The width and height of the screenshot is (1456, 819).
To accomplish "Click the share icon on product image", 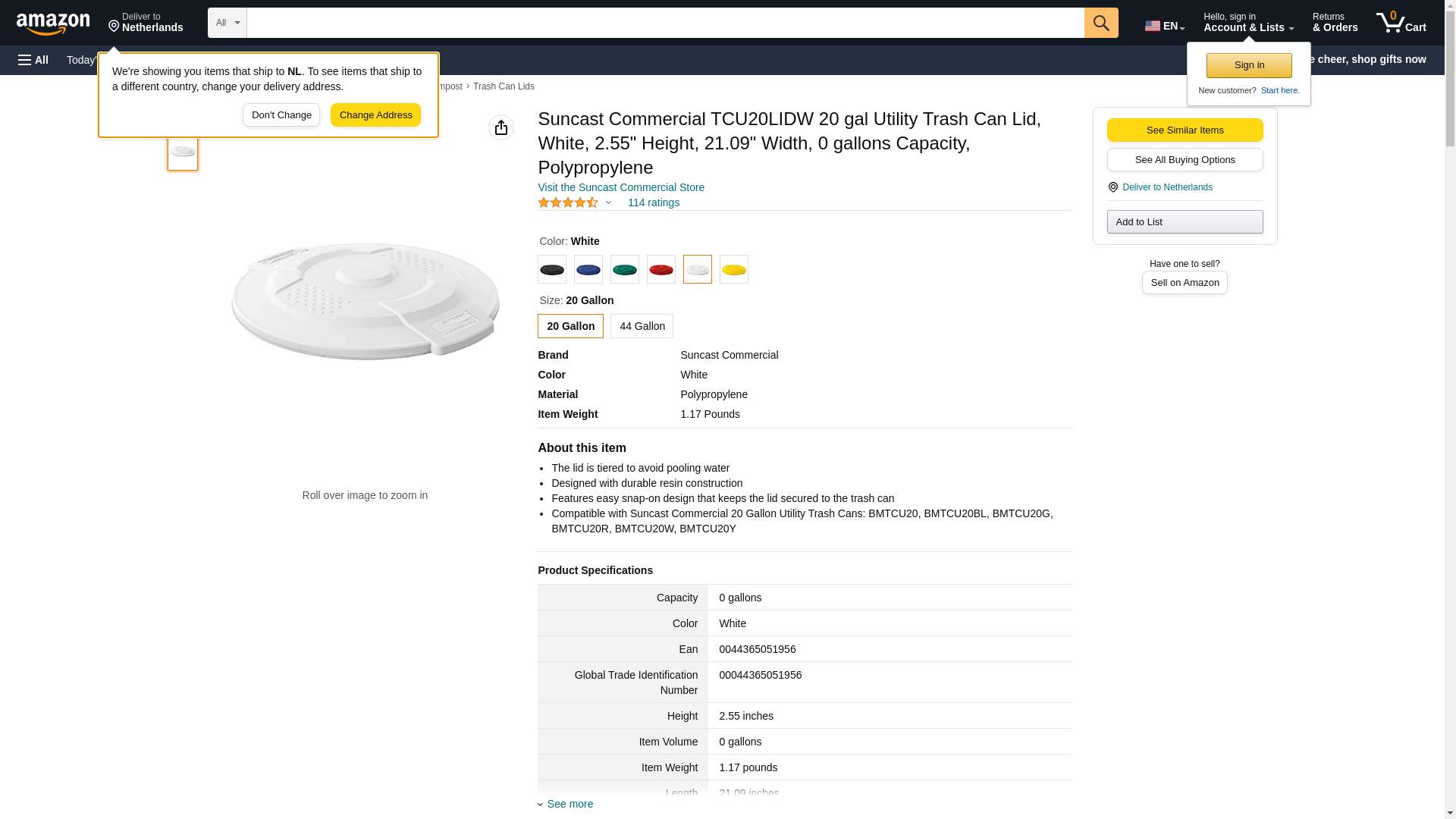I will [x=500, y=127].
